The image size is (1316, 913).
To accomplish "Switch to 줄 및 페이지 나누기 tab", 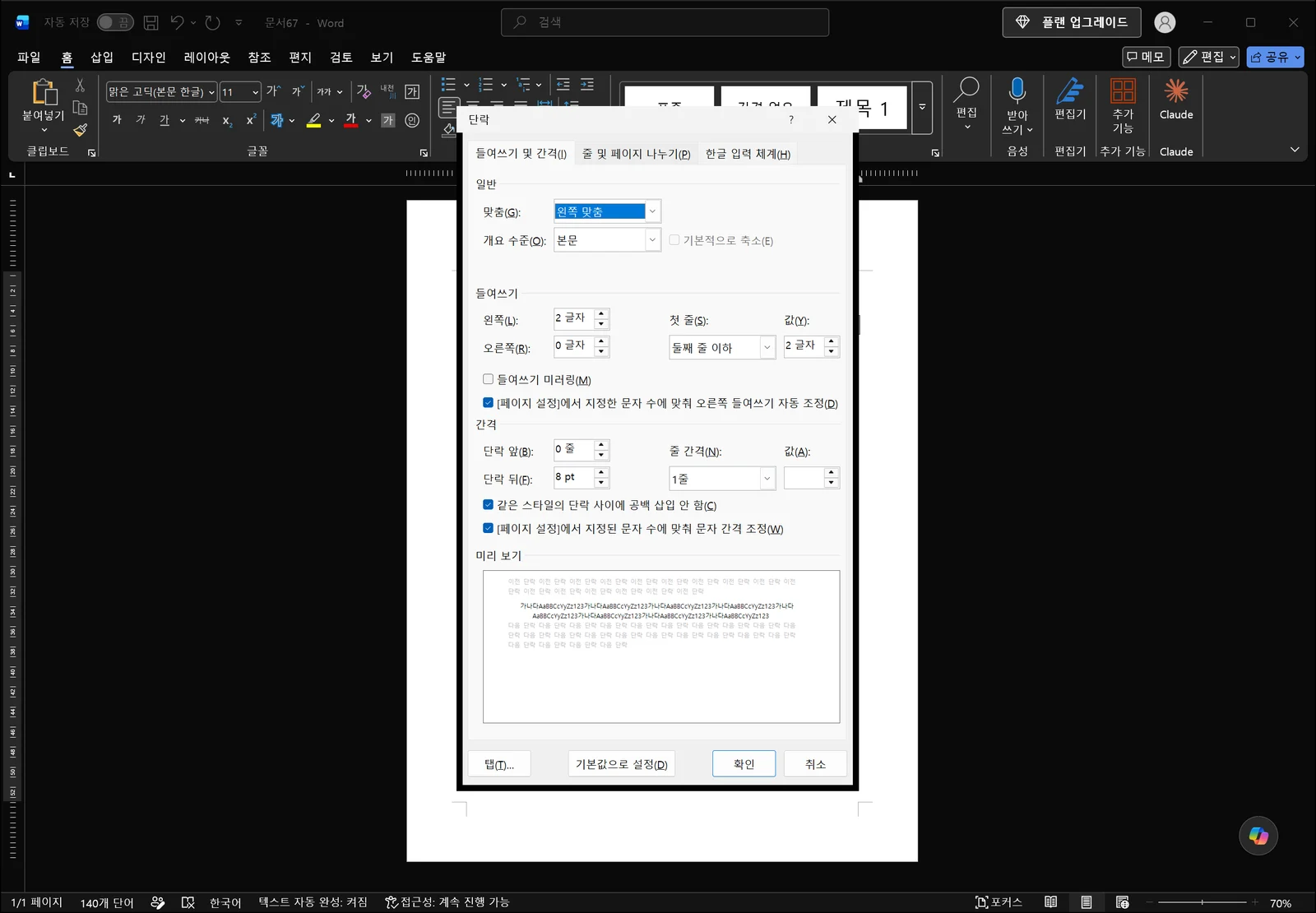I will (x=637, y=154).
